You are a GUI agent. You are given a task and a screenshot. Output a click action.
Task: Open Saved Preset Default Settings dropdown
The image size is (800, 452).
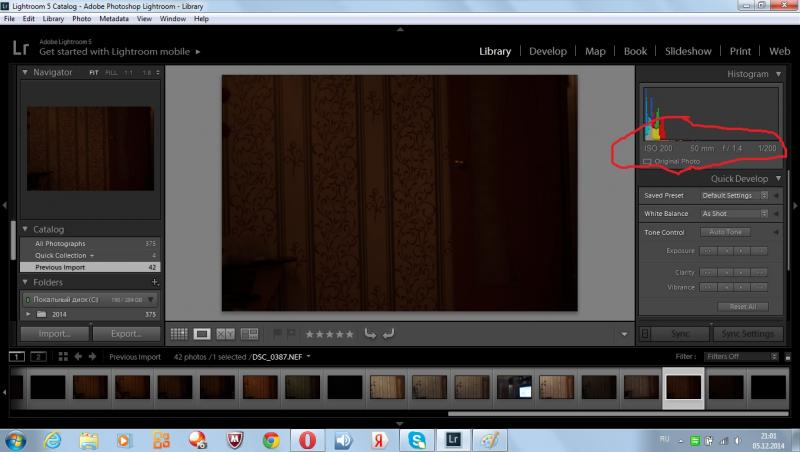click(735, 195)
